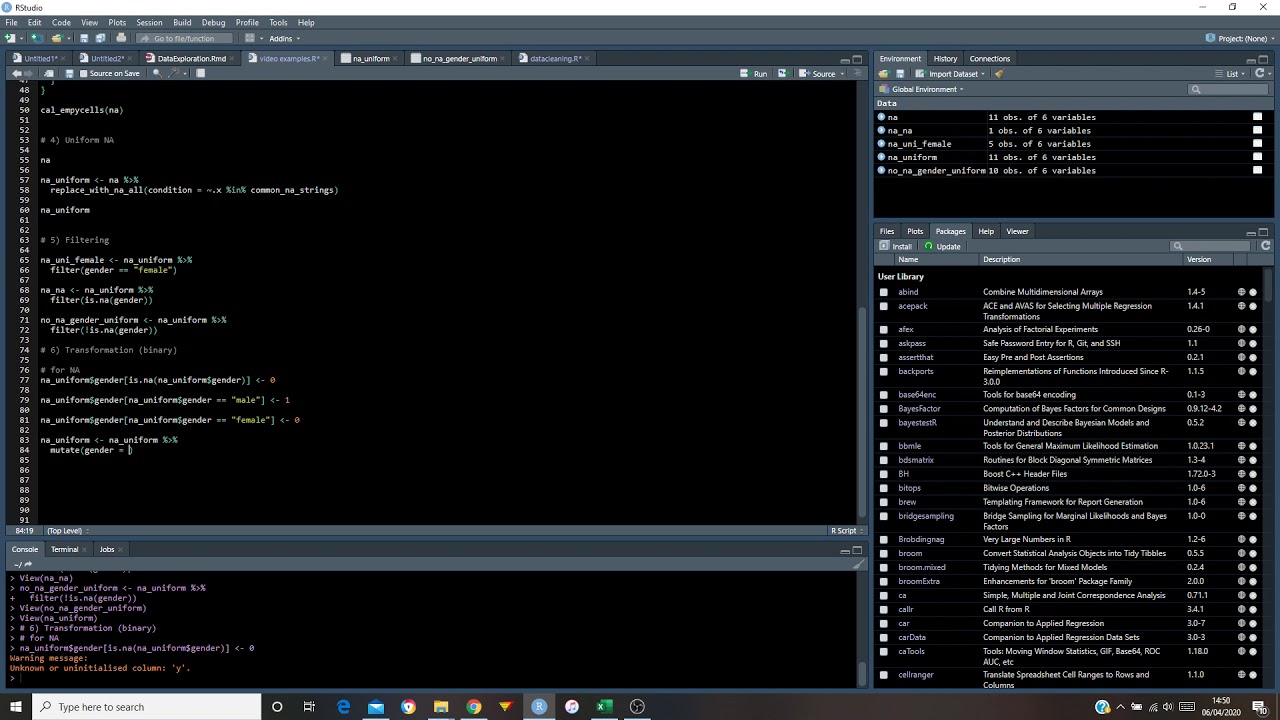Open the Global Environment dropdown
Viewport: 1280px width, 720px height.
(921, 89)
